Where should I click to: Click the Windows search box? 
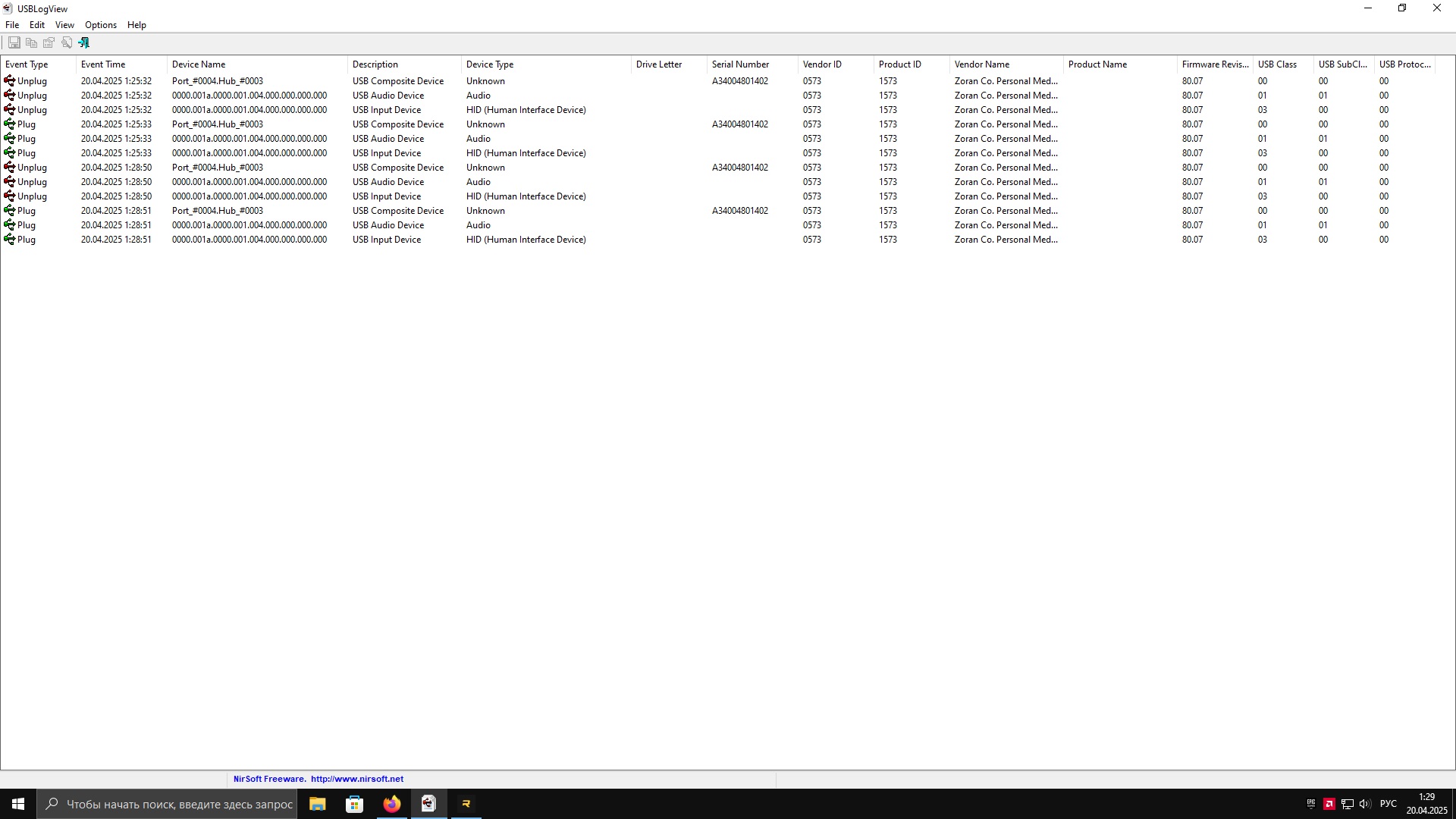click(x=178, y=804)
